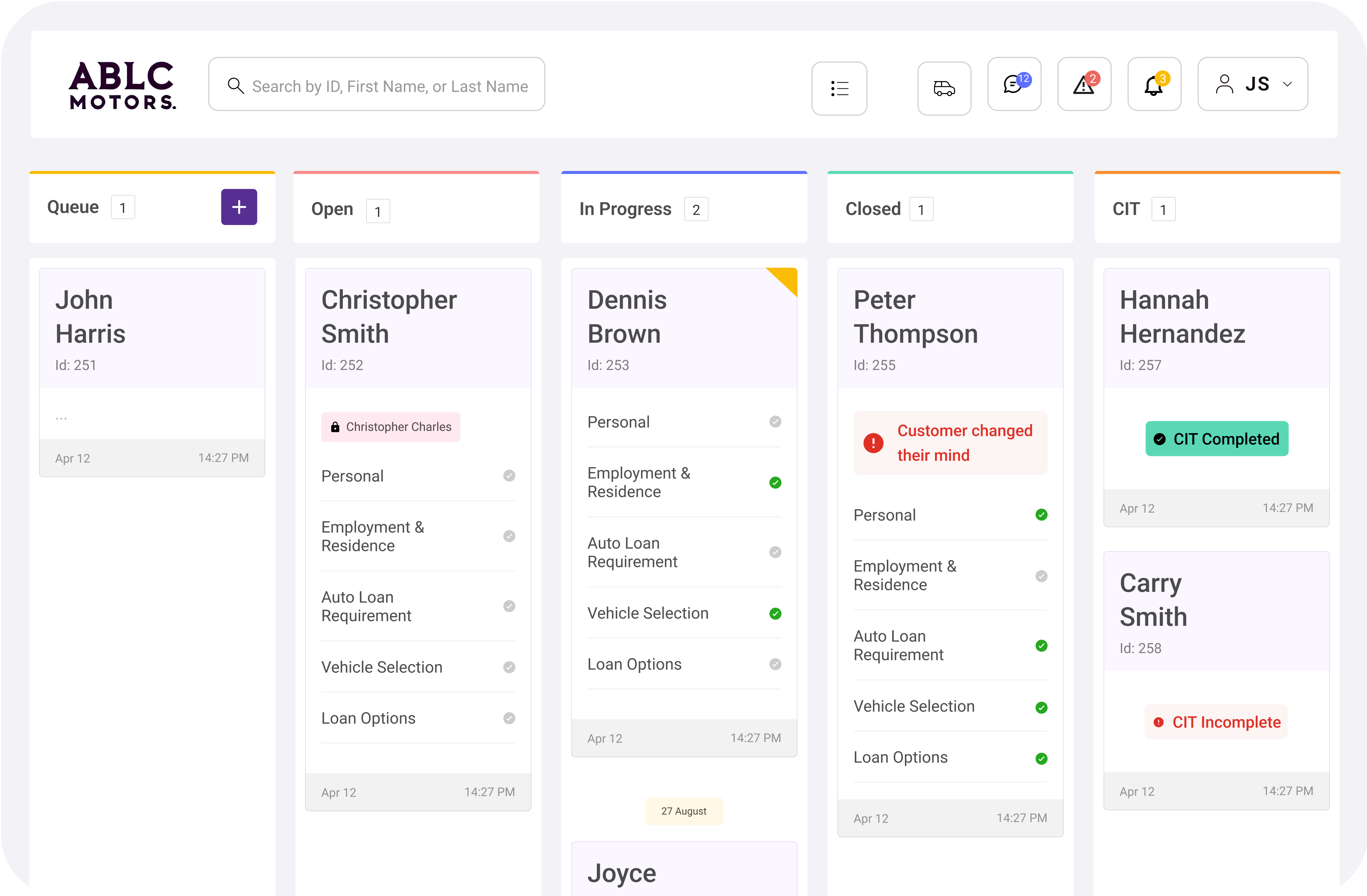Image resolution: width=1367 pixels, height=896 pixels.
Task: Click the chevron beside JS initials
Action: pyautogui.click(x=1287, y=85)
